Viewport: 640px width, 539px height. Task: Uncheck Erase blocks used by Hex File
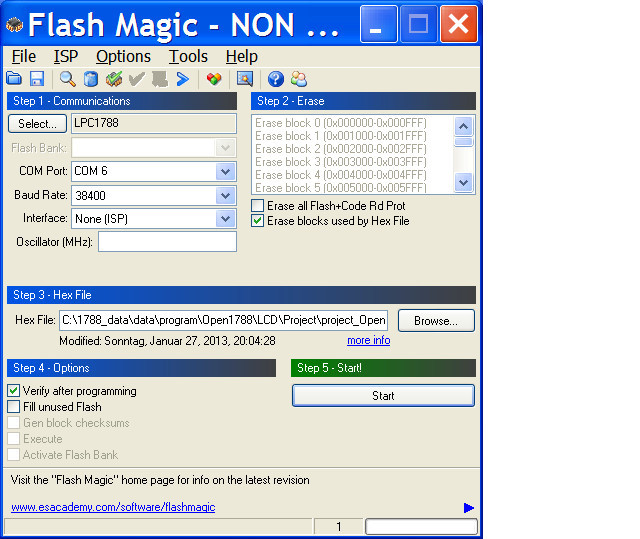pyautogui.click(x=257, y=221)
